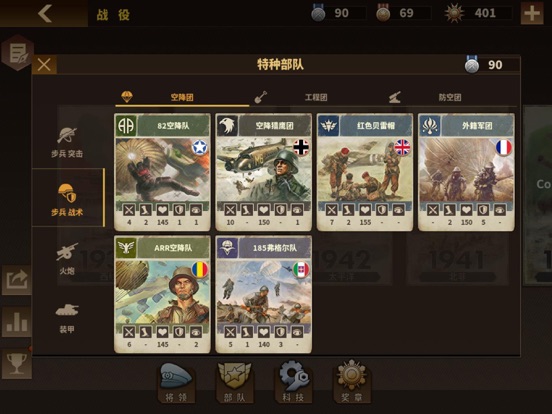Choose 火炮 artillery category
This screenshot has height=414, width=552.
click(67, 259)
